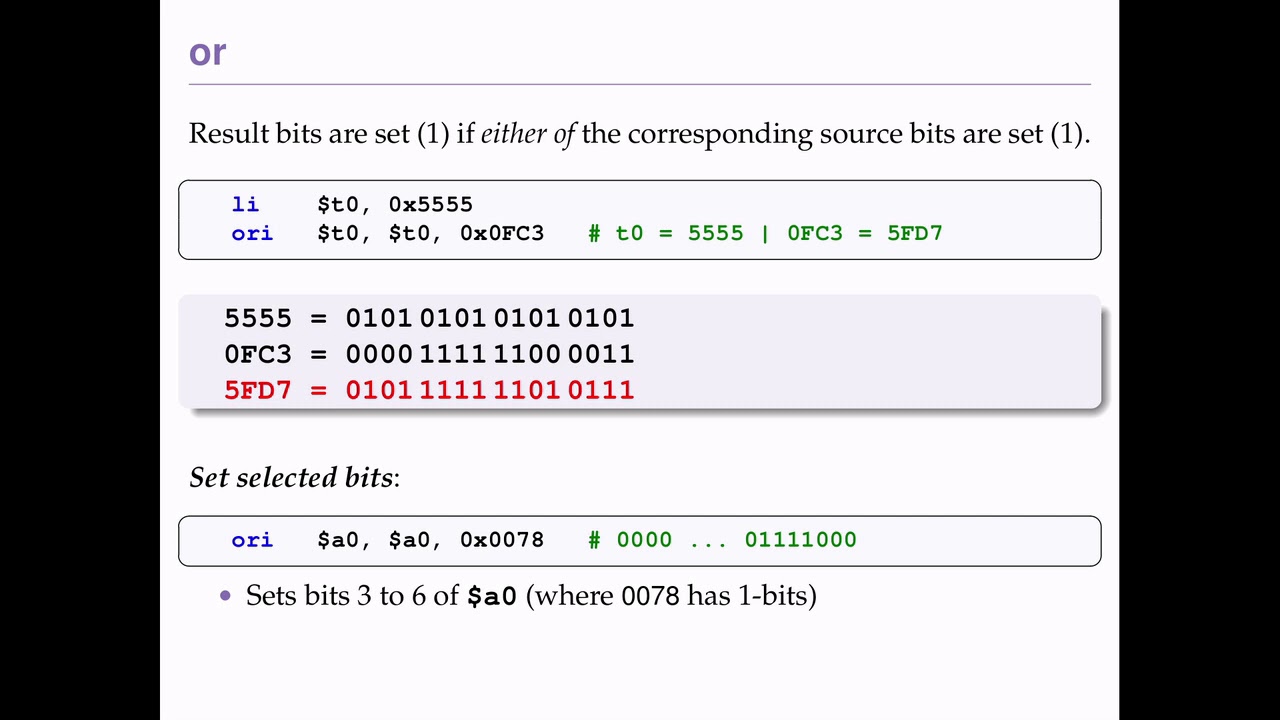1280x720 pixels.
Task: Click the purple bullet point dot
Action: (x=225, y=596)
